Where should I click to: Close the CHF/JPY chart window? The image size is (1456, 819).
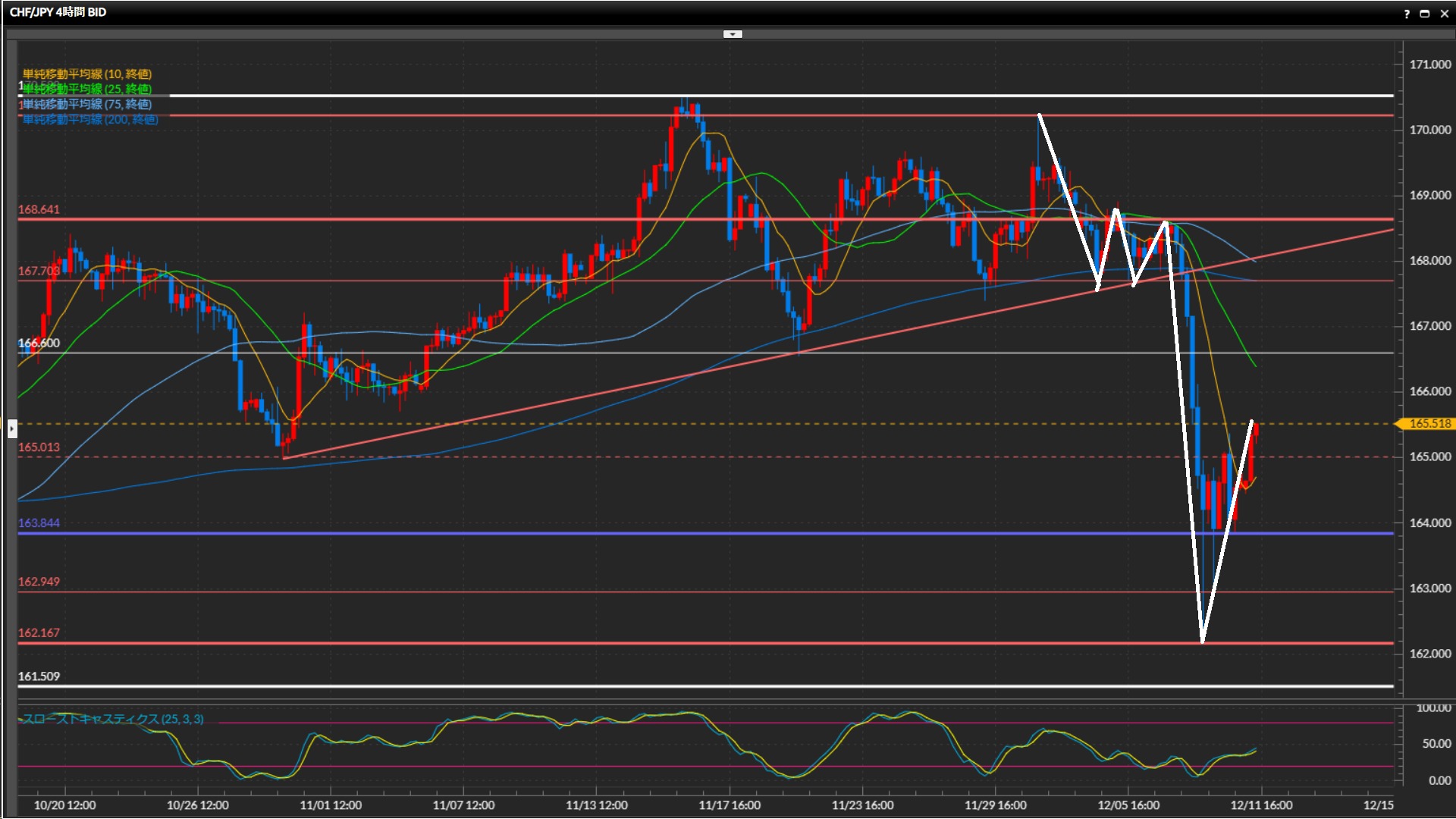[x=1444, y=14]
